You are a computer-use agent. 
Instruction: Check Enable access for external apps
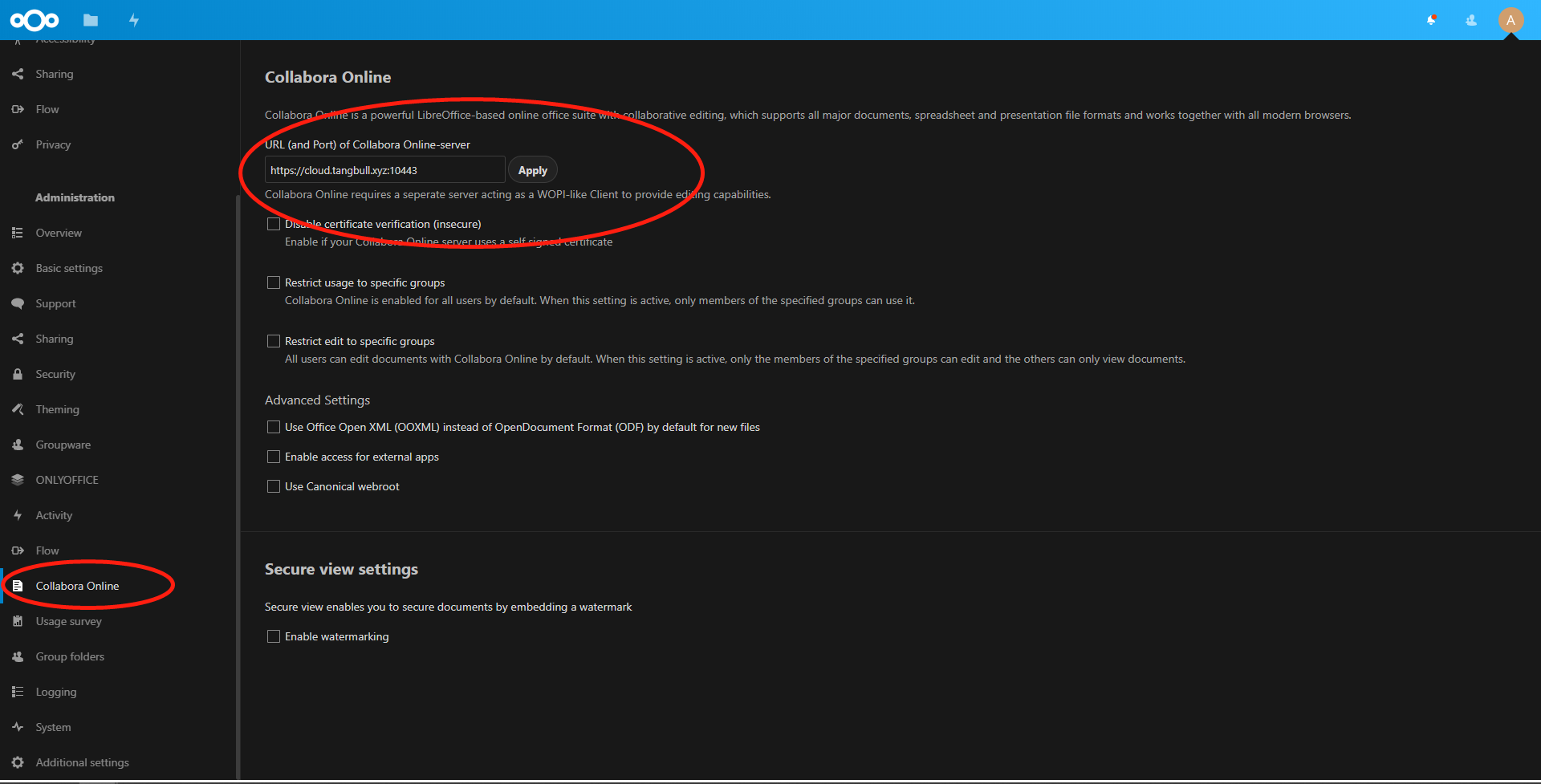tap(274, 457)
